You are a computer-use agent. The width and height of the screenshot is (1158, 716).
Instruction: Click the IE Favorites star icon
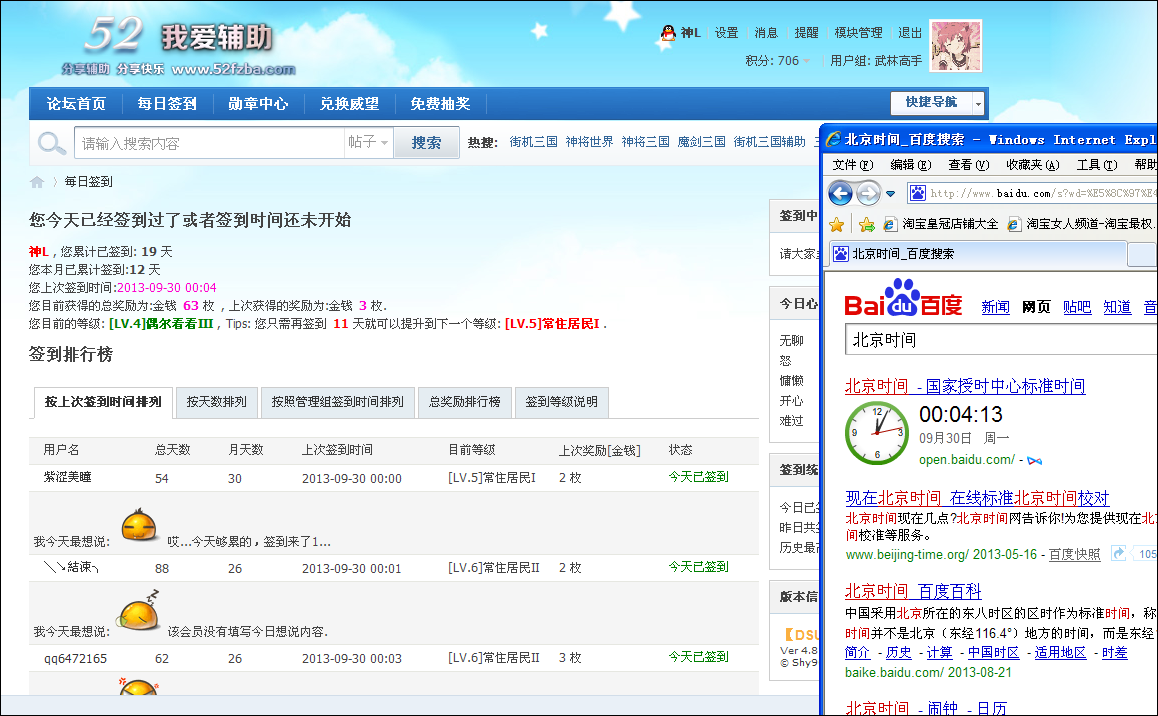836,224
